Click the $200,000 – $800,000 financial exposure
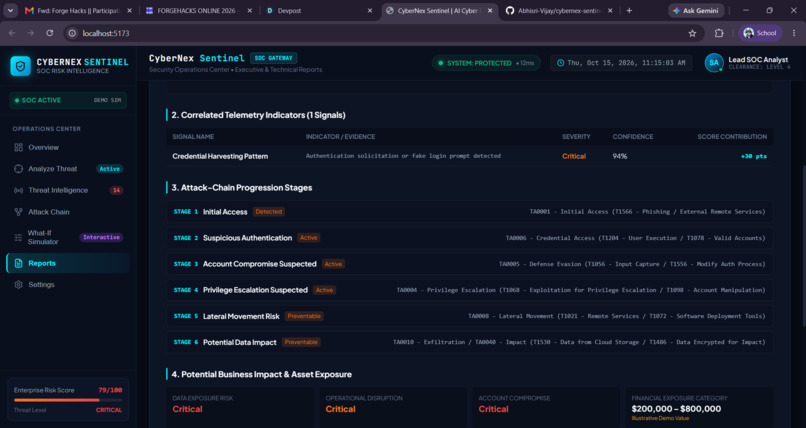 676,409
